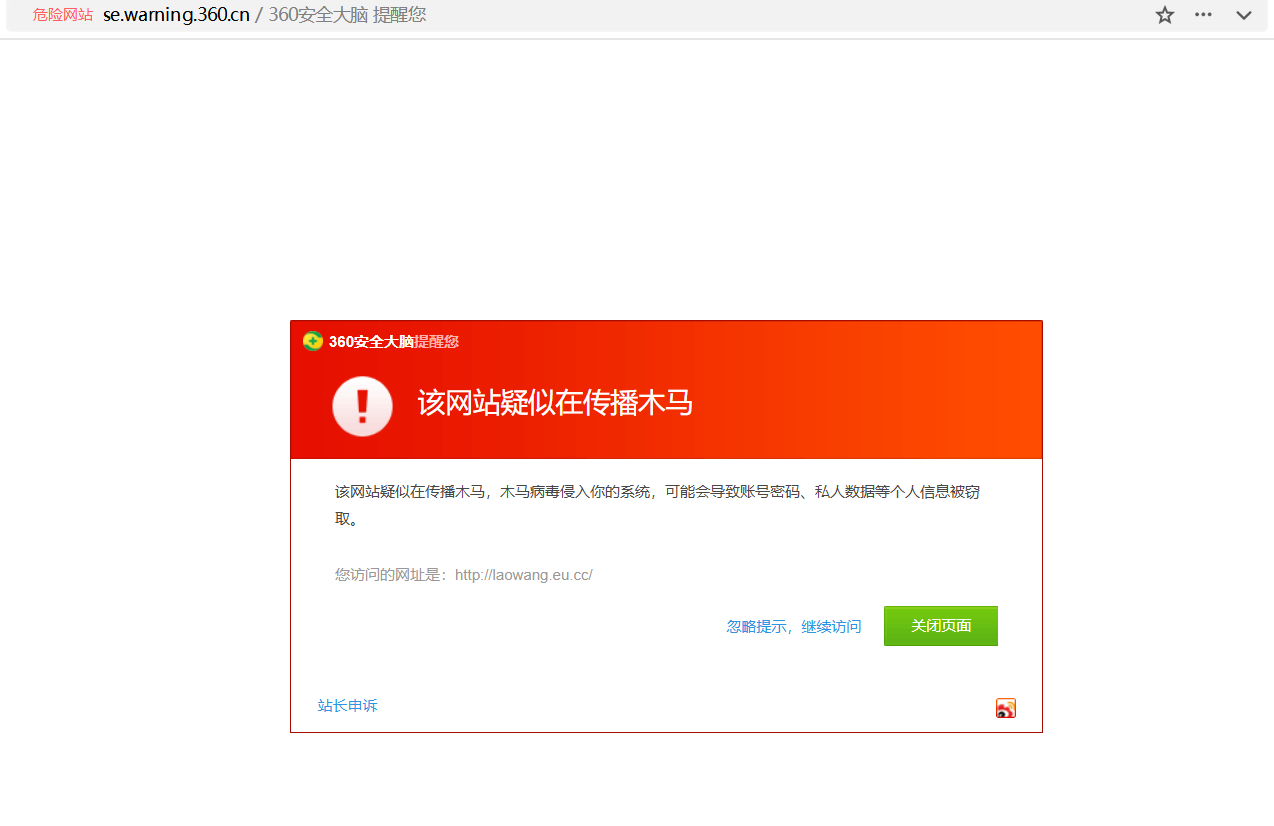
Task: Open the 站长申诉 appeal link
Action: coord(347,705)
